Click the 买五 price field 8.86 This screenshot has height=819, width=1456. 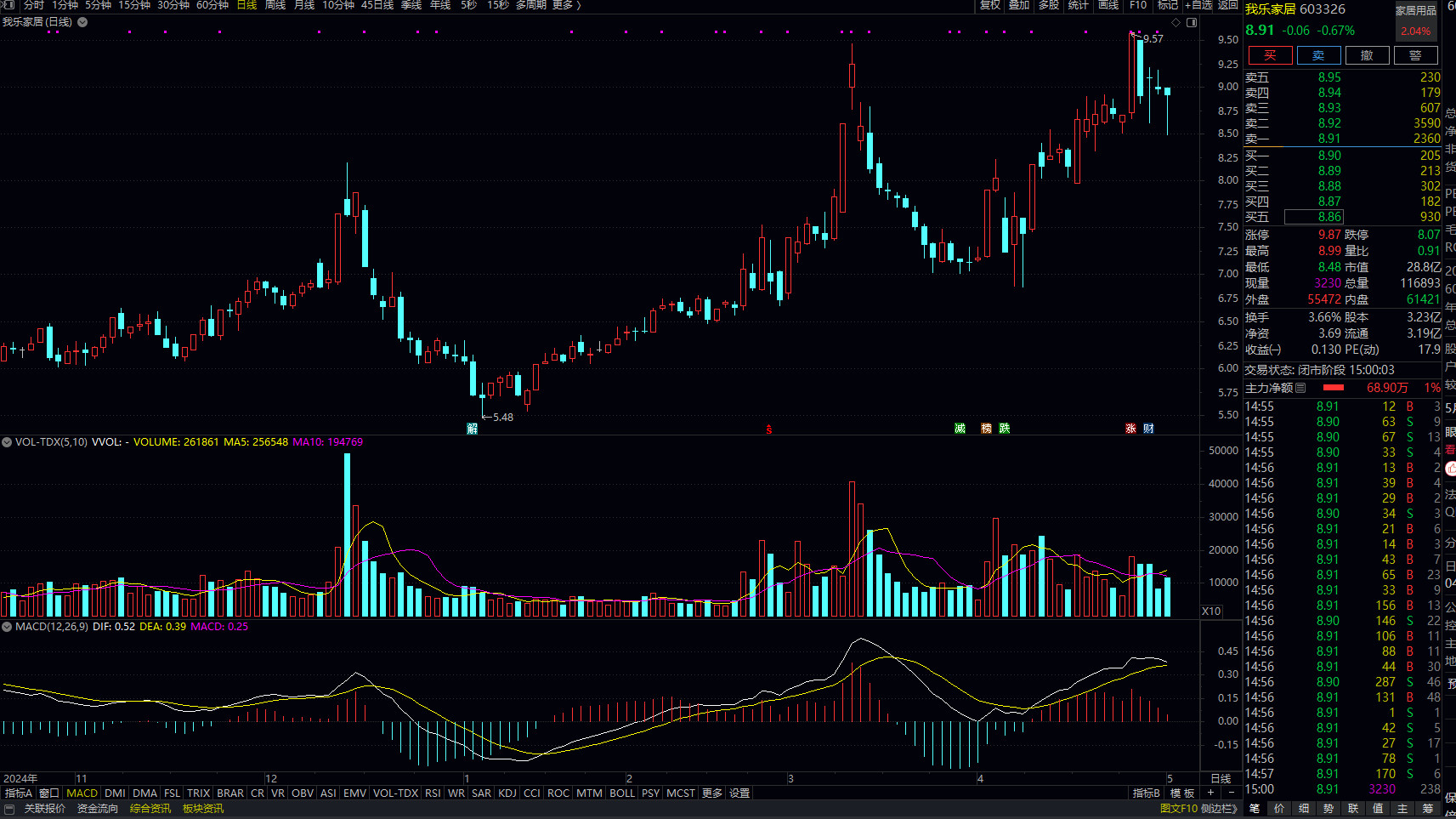tap(1313, 217)
